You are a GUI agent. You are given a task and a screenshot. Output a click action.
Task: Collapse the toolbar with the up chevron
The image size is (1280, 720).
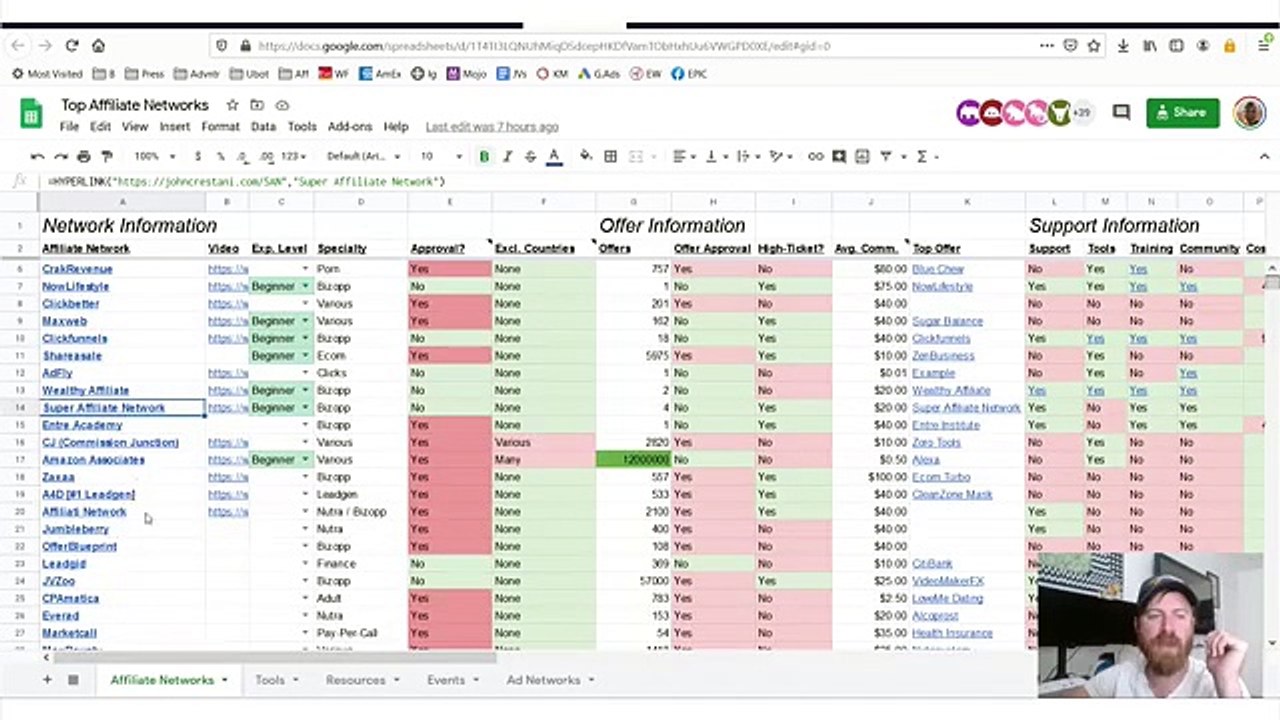(1264, 156)
